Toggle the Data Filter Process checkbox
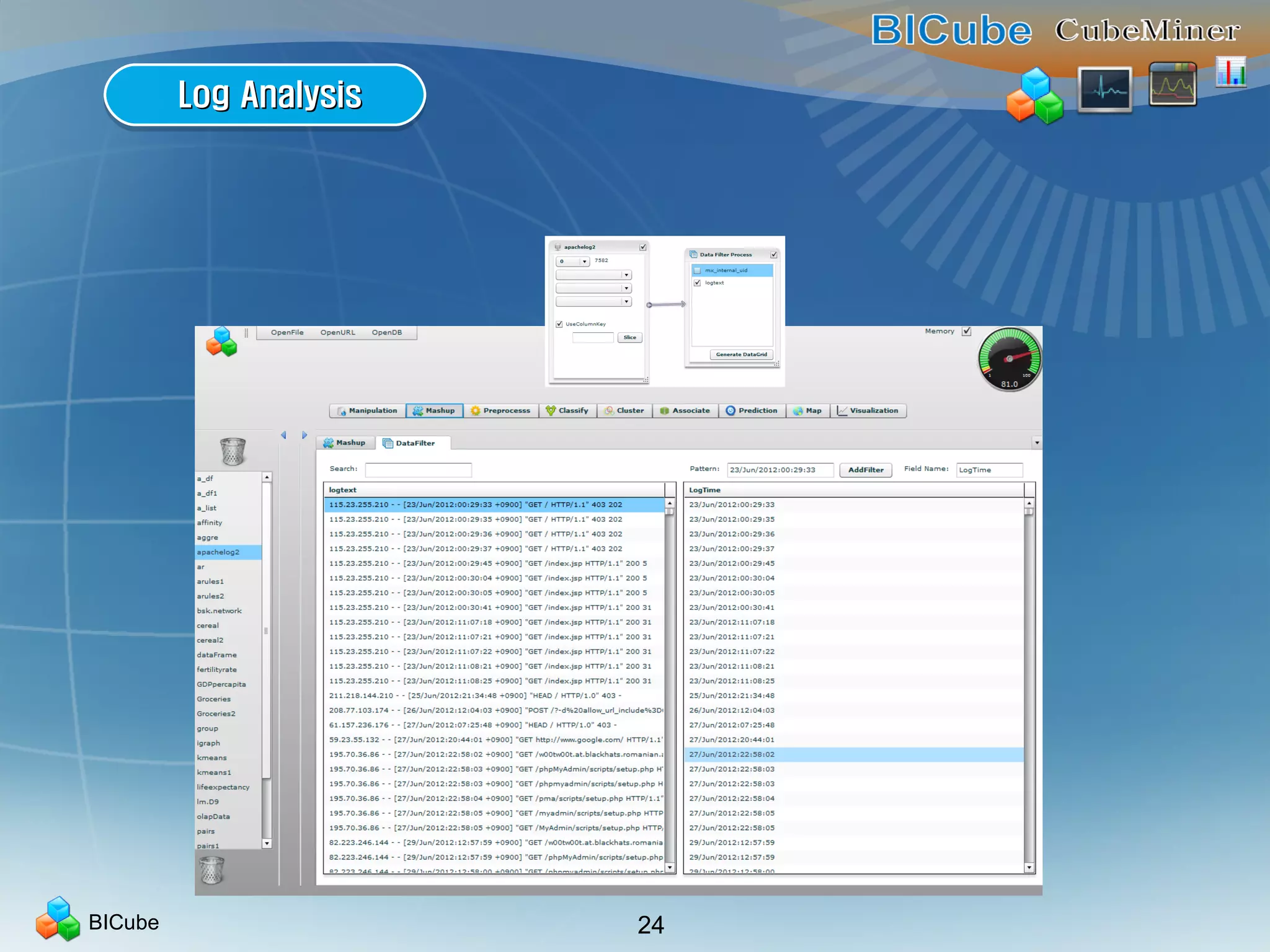The image size is (1270, 952). pyautogui.click(x=774, y=254)
